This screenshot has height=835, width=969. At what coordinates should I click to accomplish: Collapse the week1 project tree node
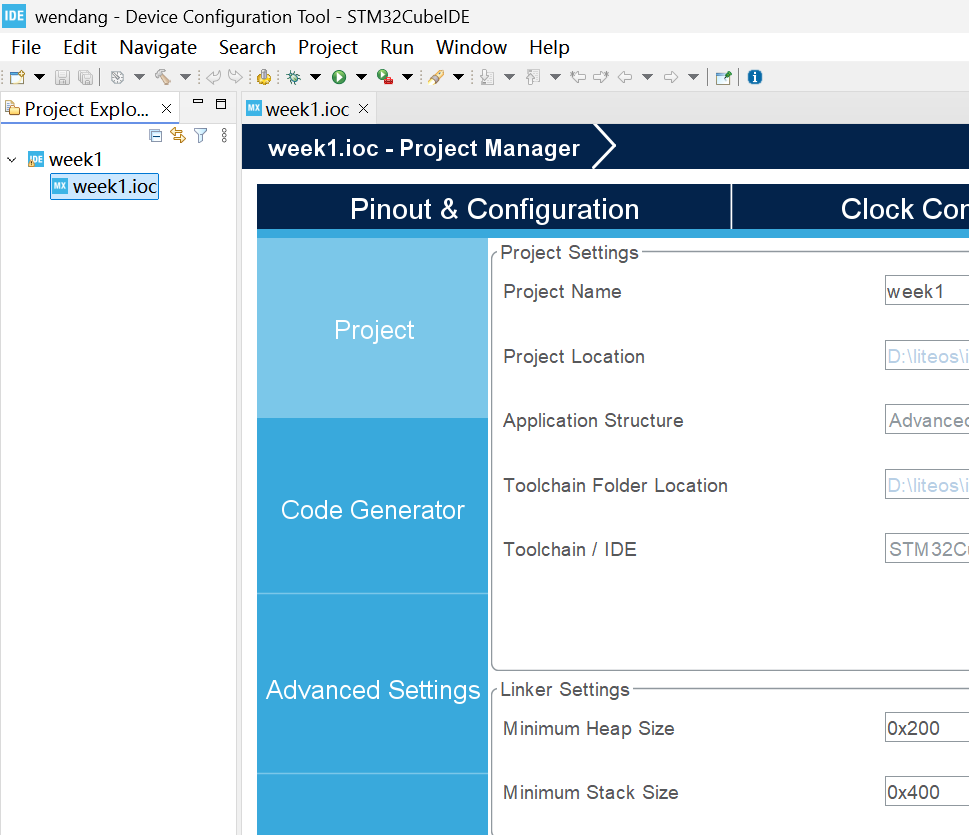(11, 160)
